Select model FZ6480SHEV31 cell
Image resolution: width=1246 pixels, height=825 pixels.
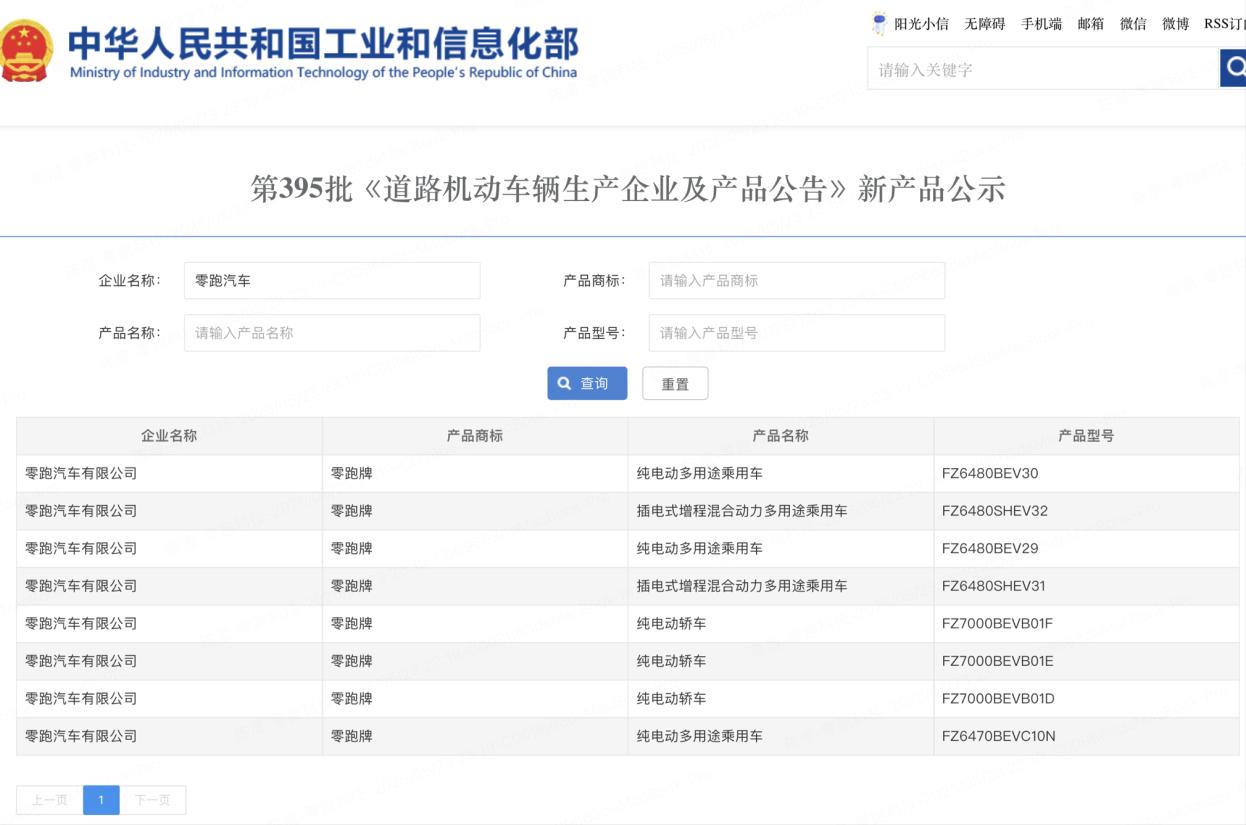coord(1087,586)
